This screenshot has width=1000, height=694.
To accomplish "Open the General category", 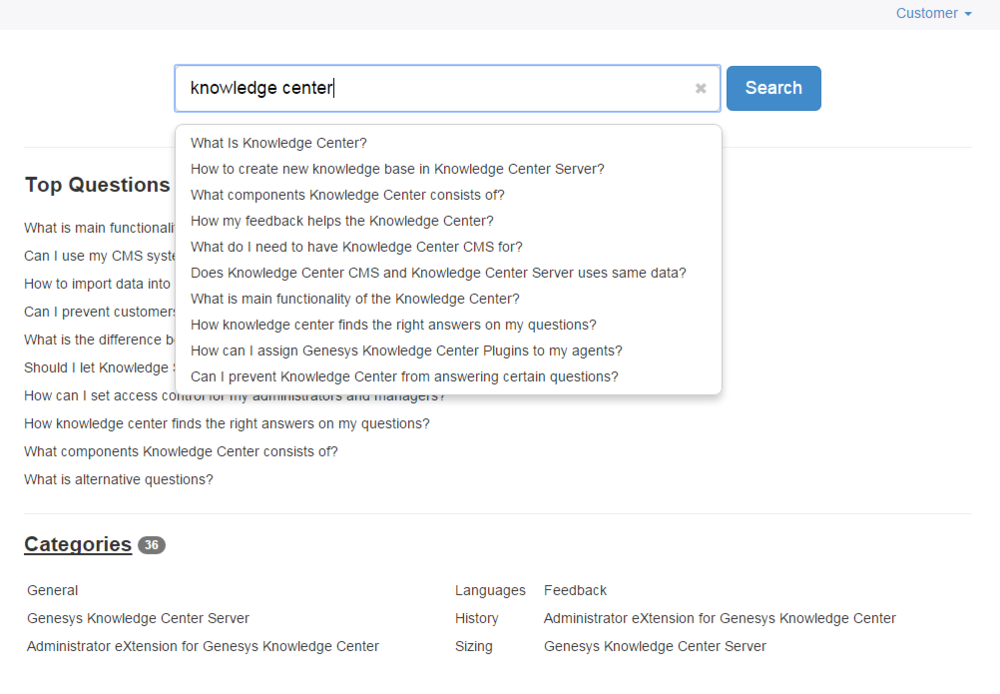I will click(52, 591).
